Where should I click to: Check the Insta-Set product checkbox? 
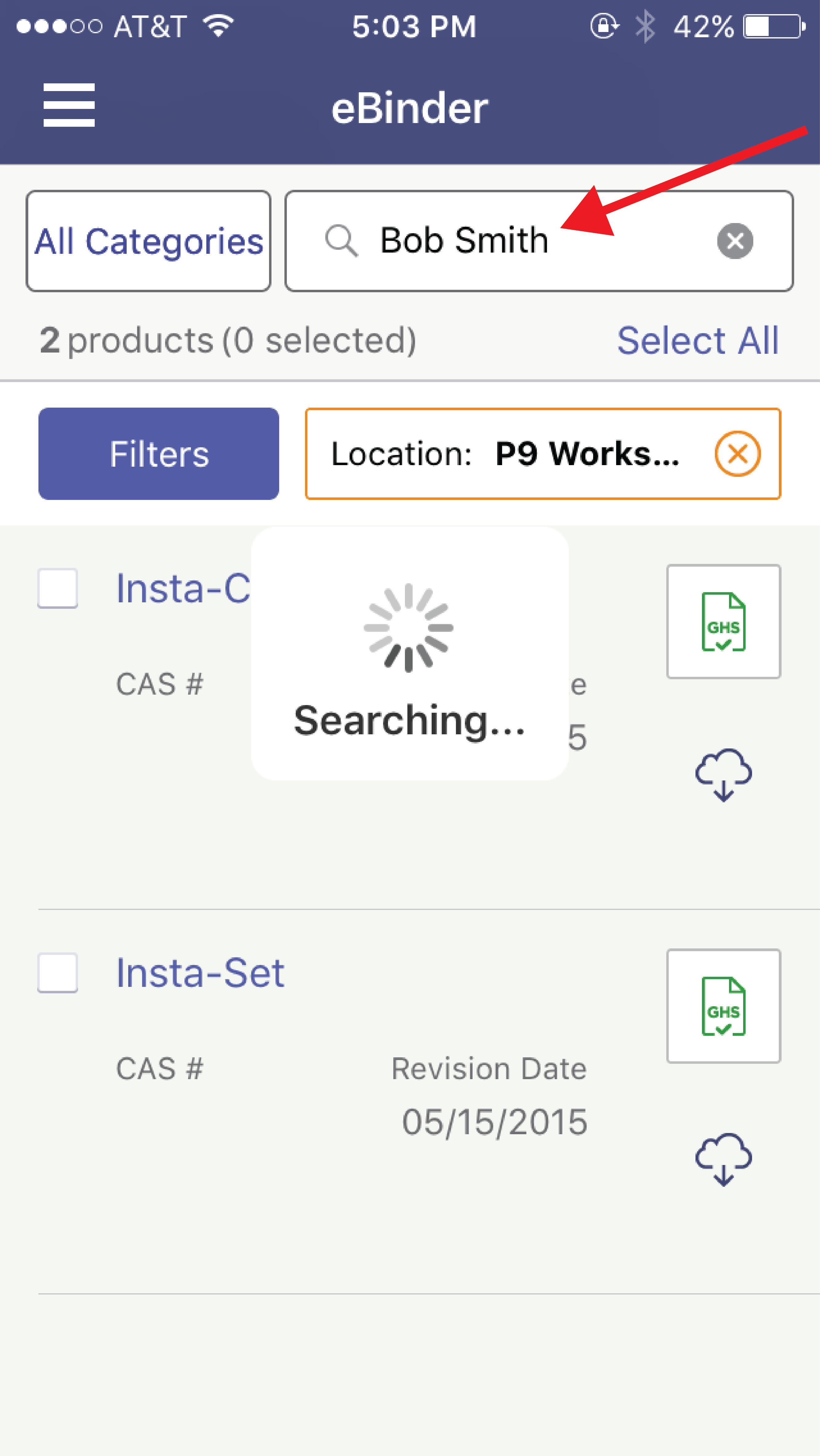click(57, 973)
